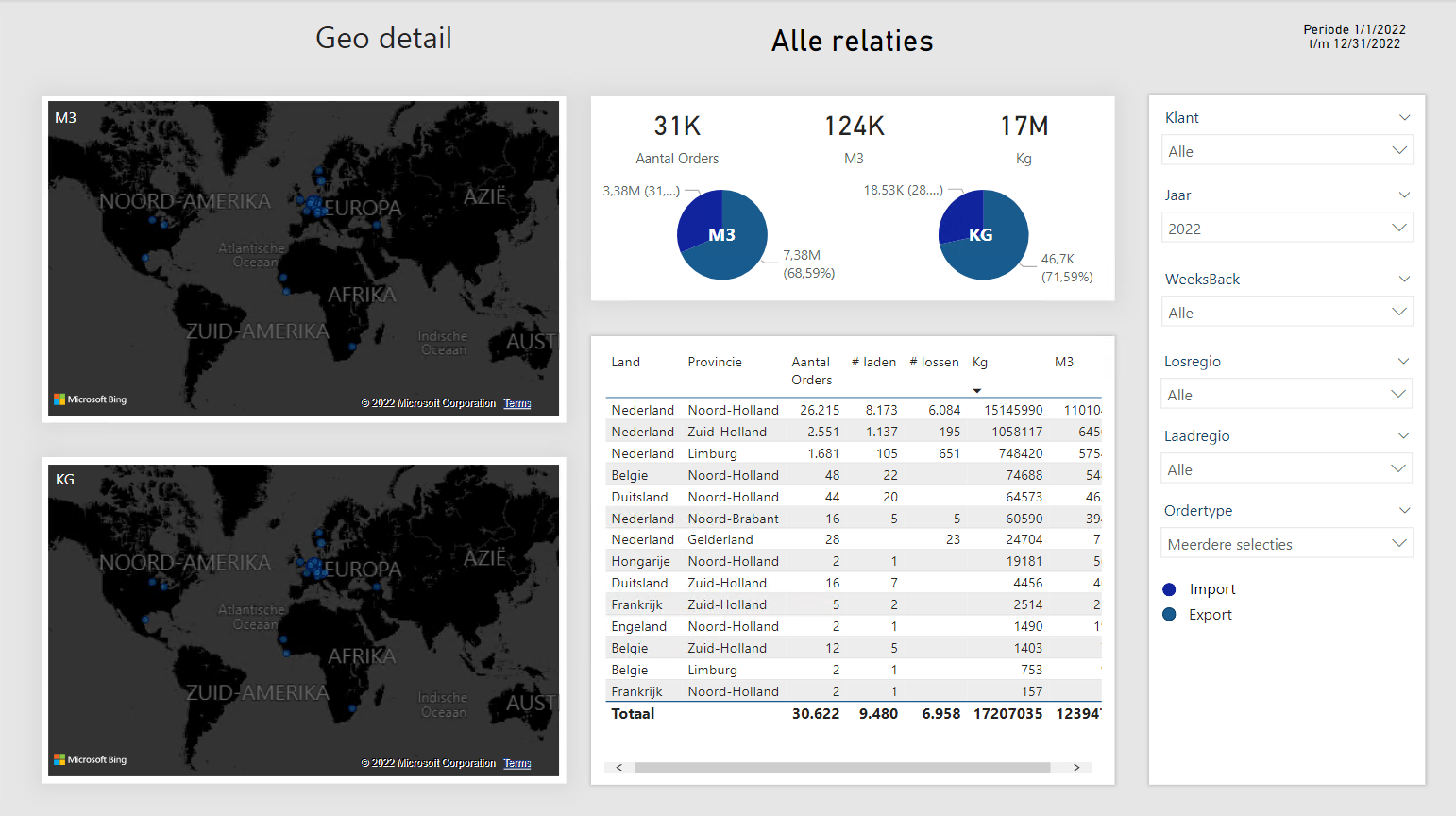Click the Gelderland province cell

[720, 539]
